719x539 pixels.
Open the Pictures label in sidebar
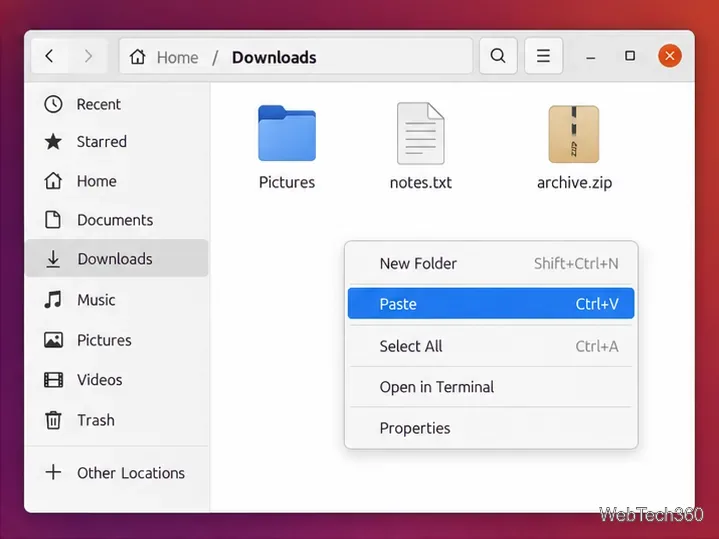(x=104, y=340)
